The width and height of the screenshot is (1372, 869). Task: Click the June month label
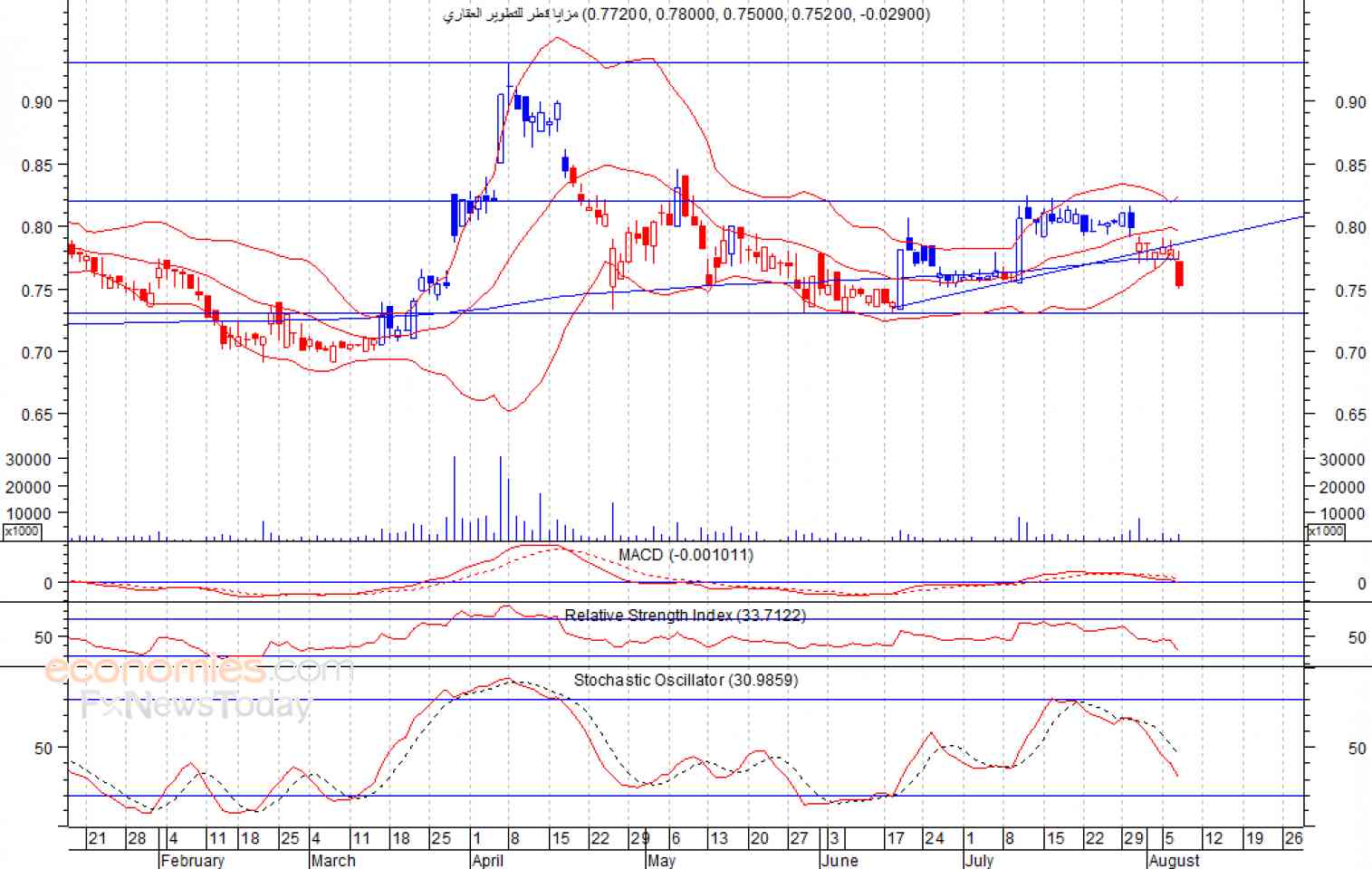[839, 860]
